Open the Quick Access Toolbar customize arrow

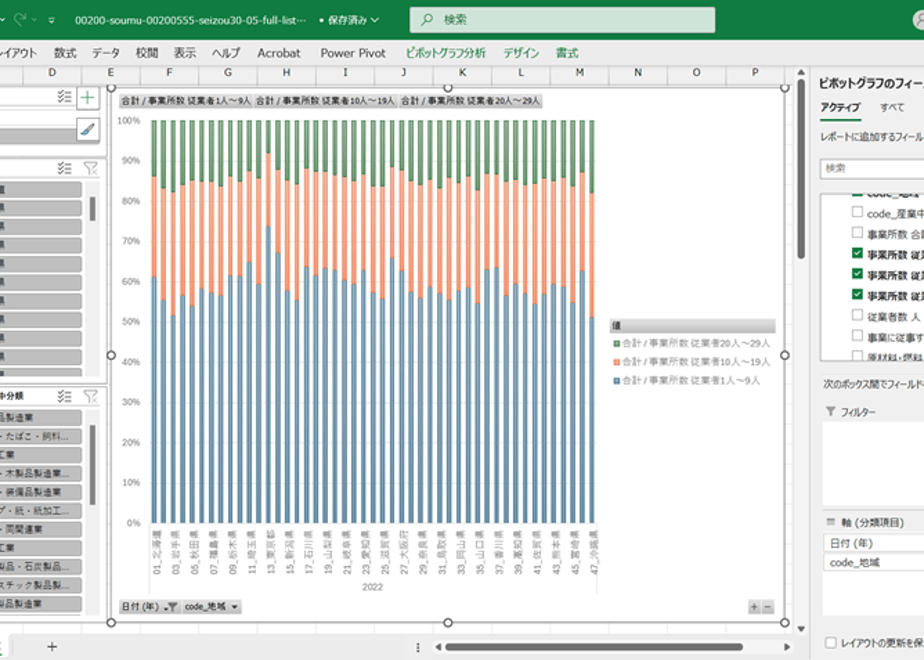pos(52,20)
